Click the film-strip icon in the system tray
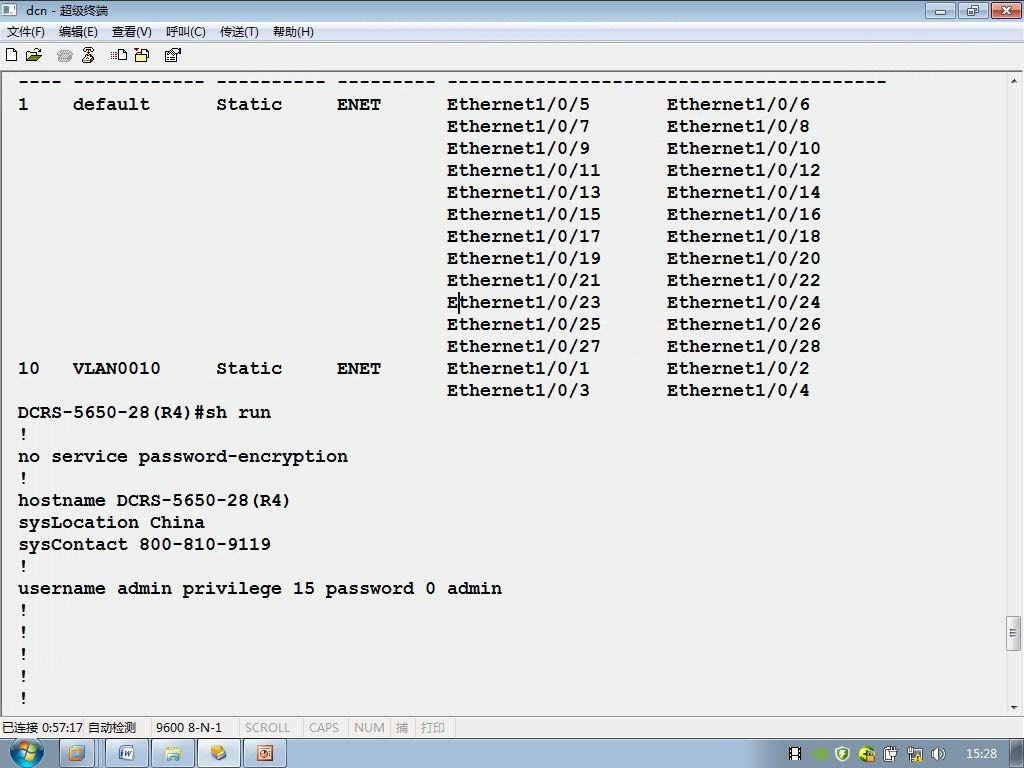The image size is (1024, 768). coord(795,754)
